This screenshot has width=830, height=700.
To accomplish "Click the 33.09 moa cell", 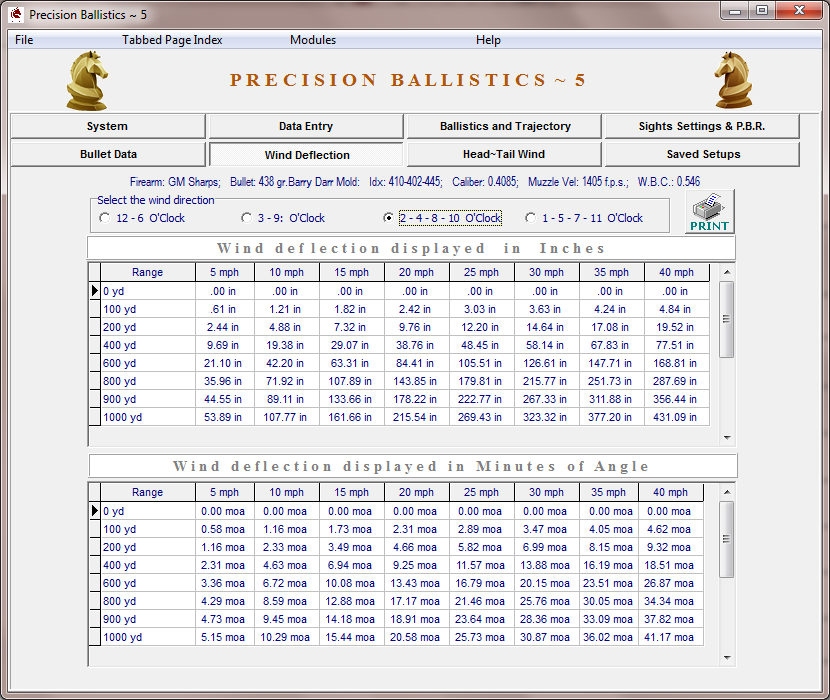I will [x=609, y=620].
